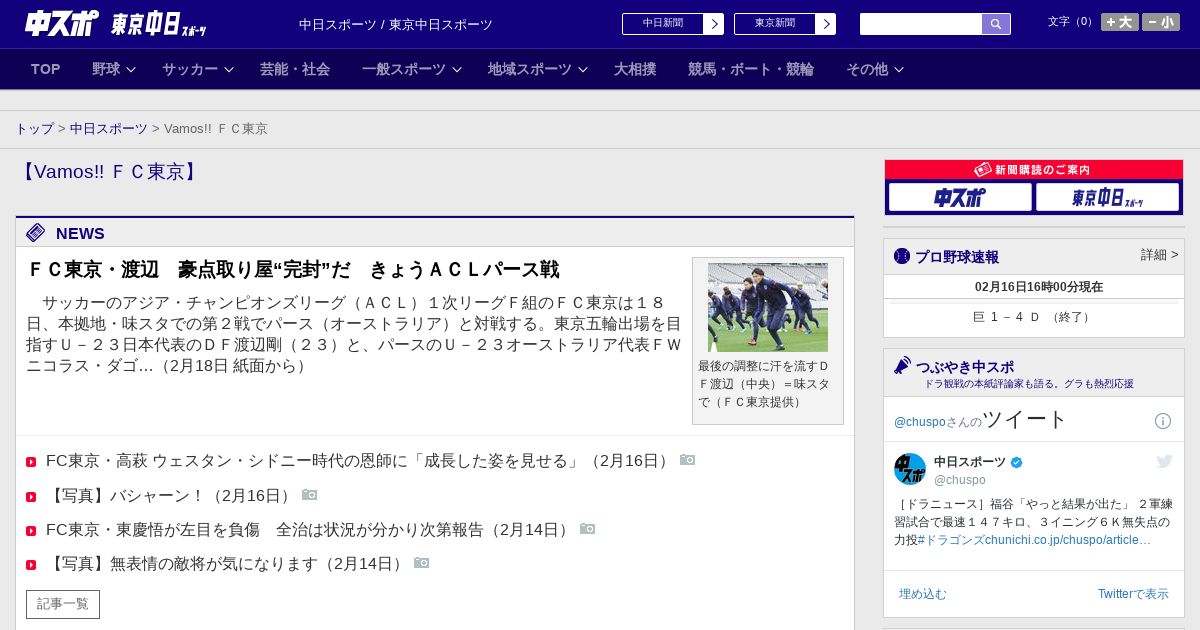The image size is (1200, 630).
Task: Expand the その他 menu
Action: [875, 69]
